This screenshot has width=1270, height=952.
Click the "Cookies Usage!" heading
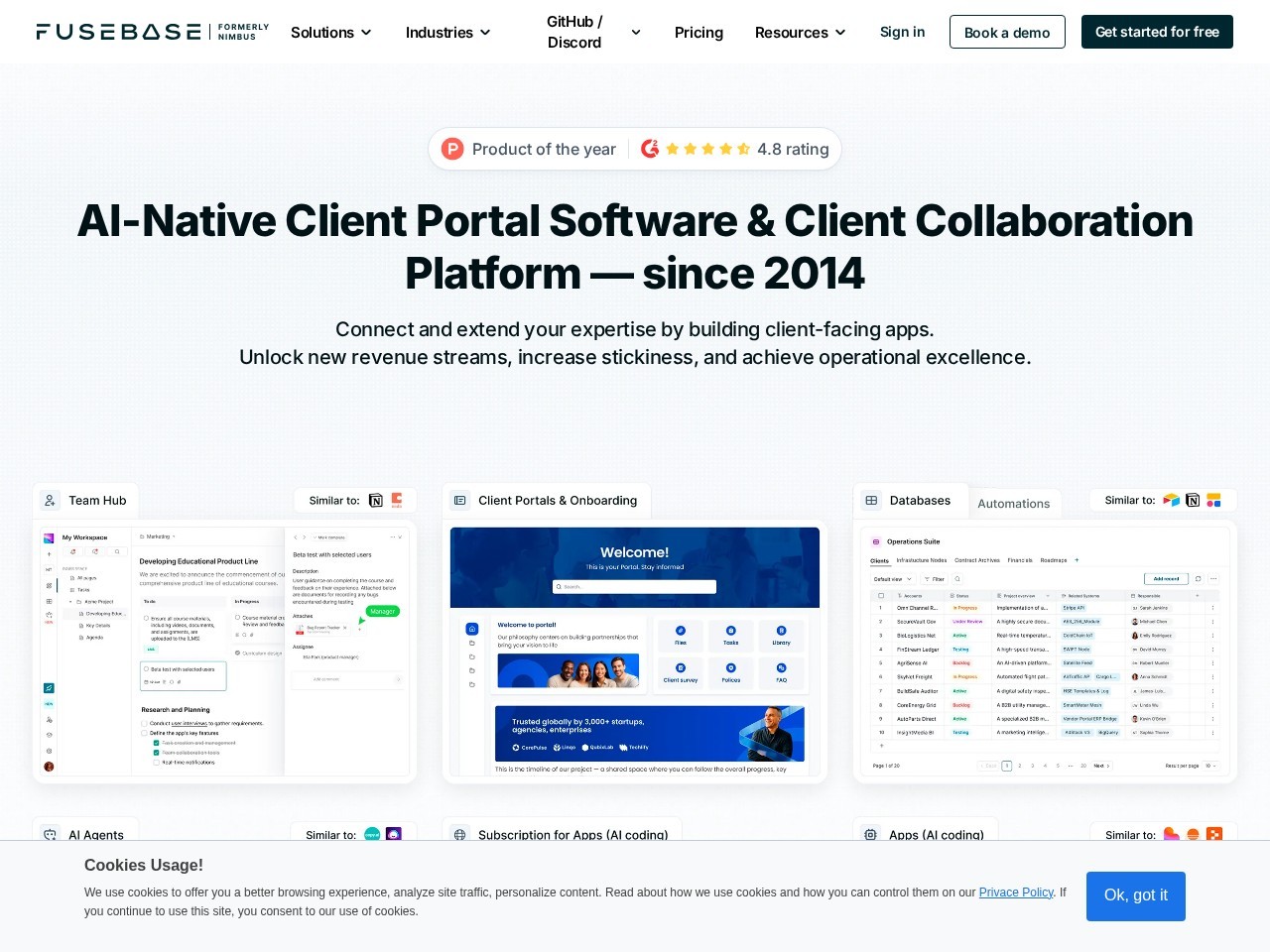(144, 865)
